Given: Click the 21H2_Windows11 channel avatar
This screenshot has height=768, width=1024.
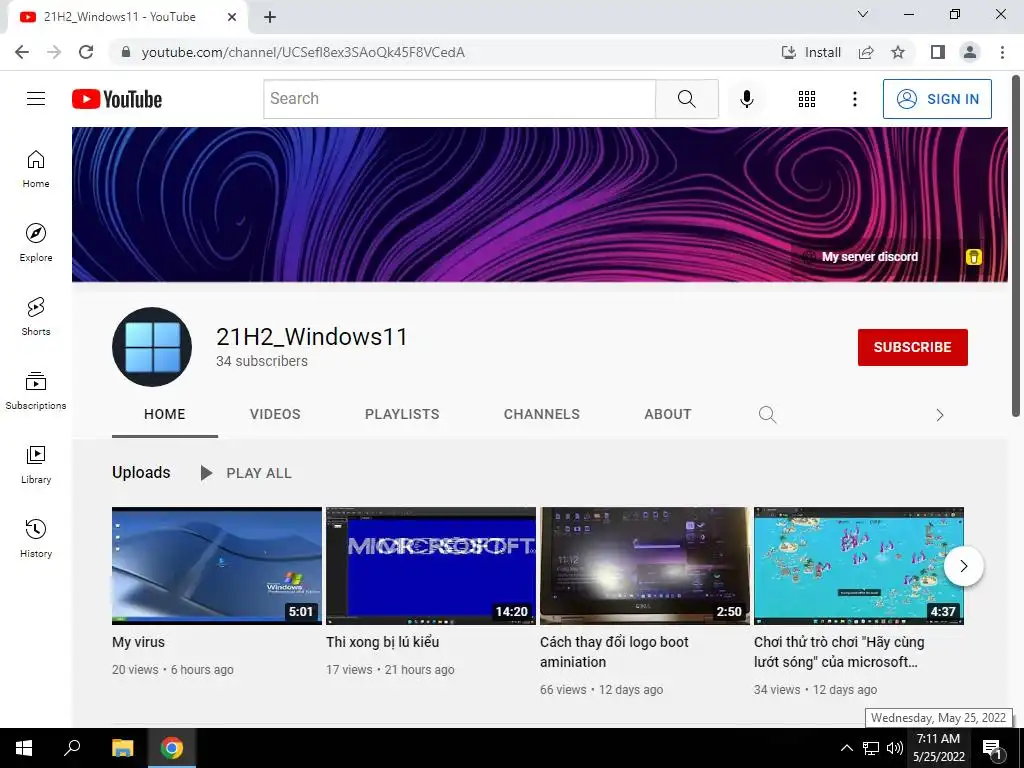Looking at the screenshot, I should (x=152, y=347).
